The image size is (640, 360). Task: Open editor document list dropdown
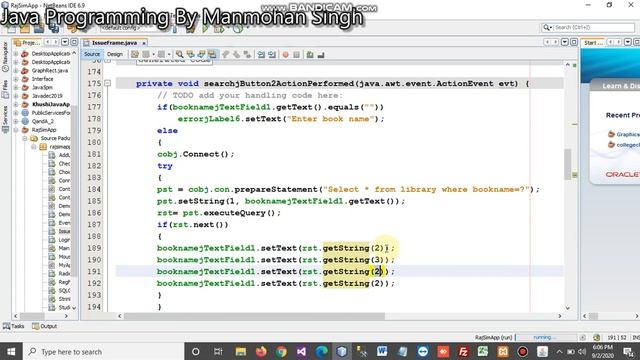click(565, 42)
